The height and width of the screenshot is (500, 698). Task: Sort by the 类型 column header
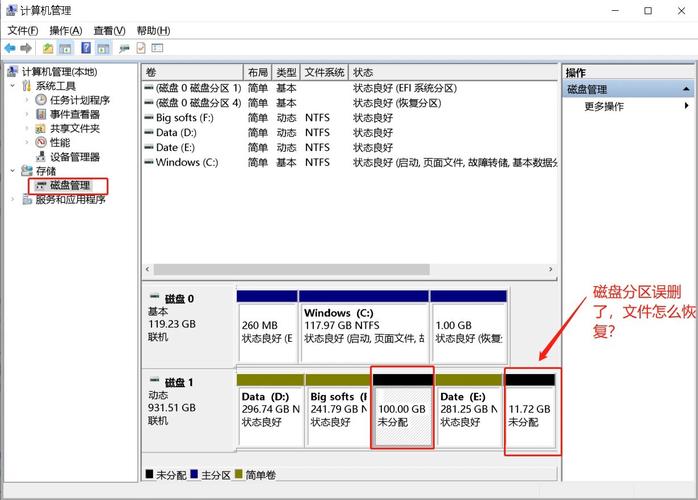286,72
